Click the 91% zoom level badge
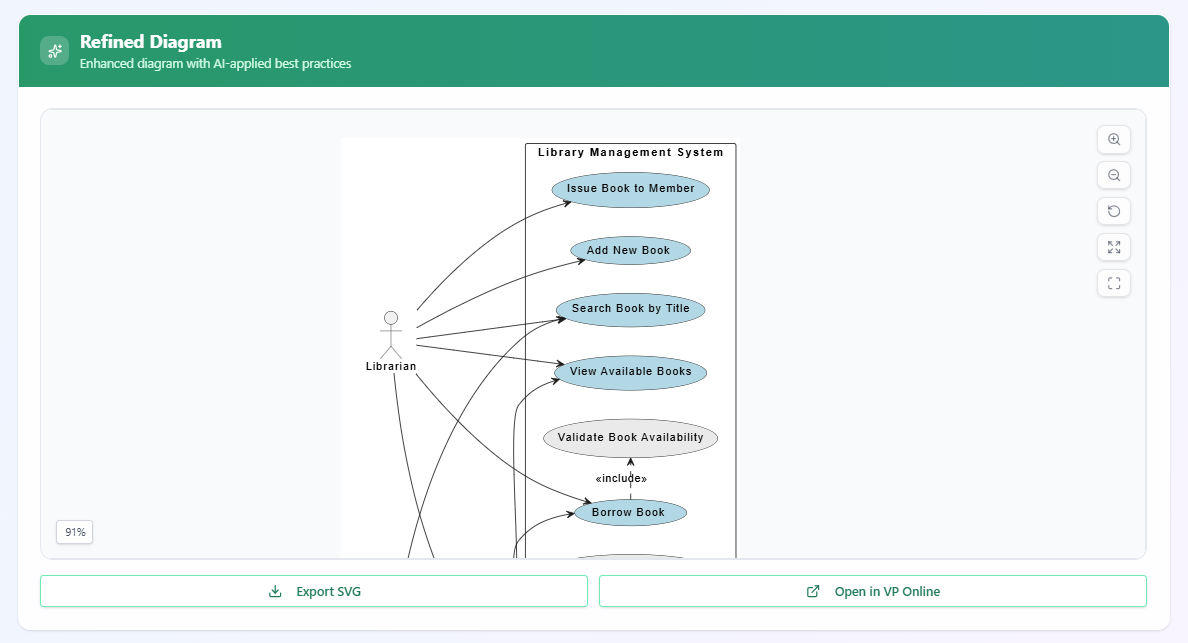Image resolution: width=1188 pixels, height=643 pixels. 74,532
